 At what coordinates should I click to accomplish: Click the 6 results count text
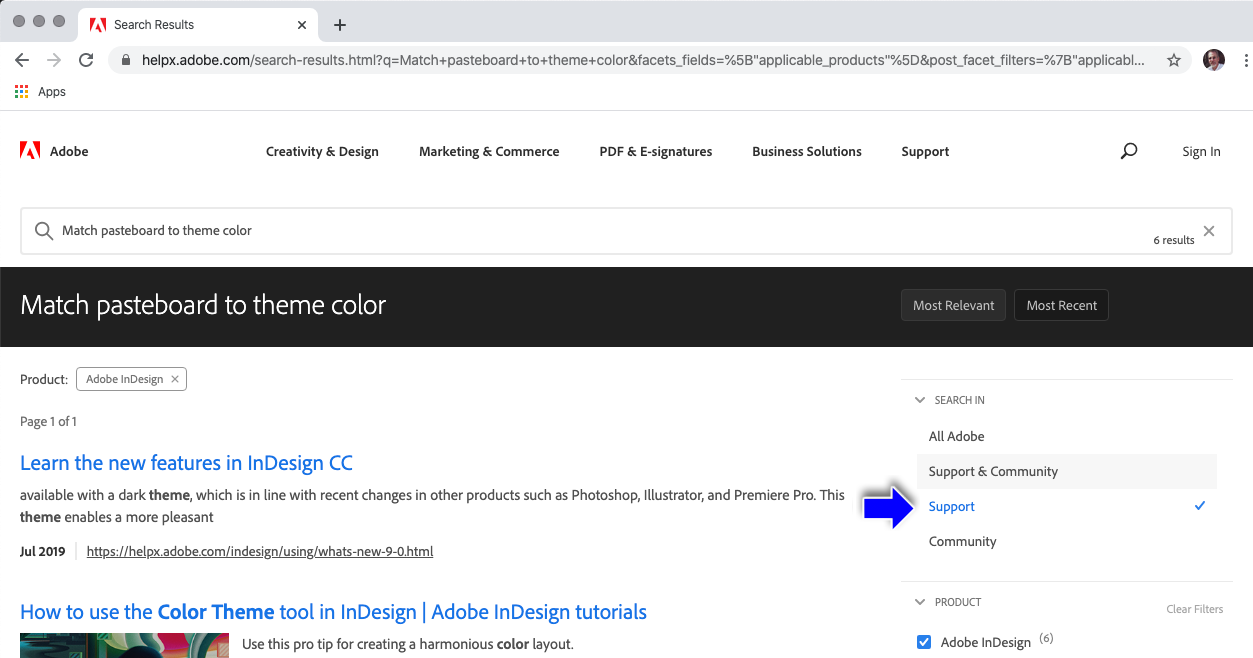coord(1174,240)
